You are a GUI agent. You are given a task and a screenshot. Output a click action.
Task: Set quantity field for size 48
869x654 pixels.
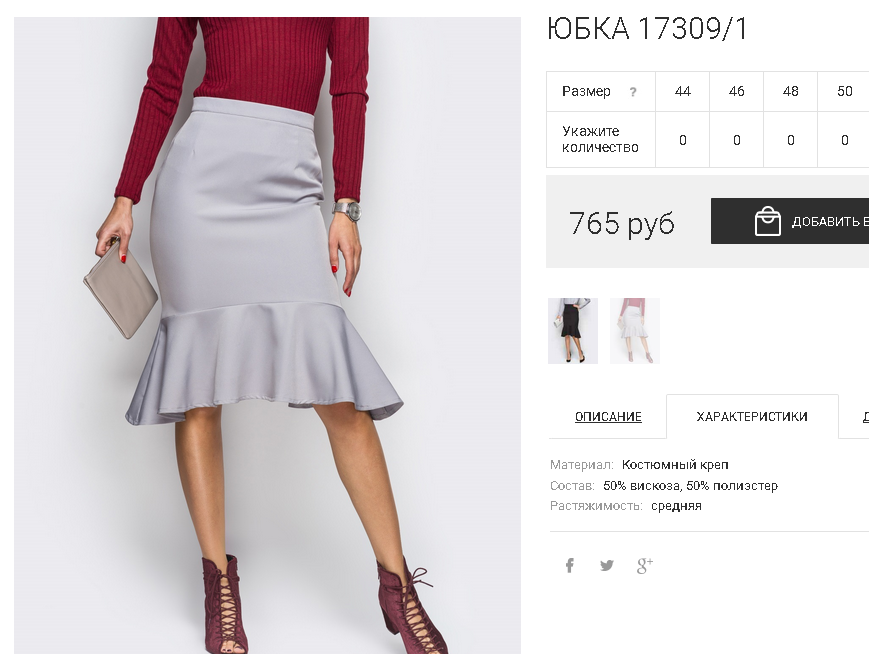[790, 140]
